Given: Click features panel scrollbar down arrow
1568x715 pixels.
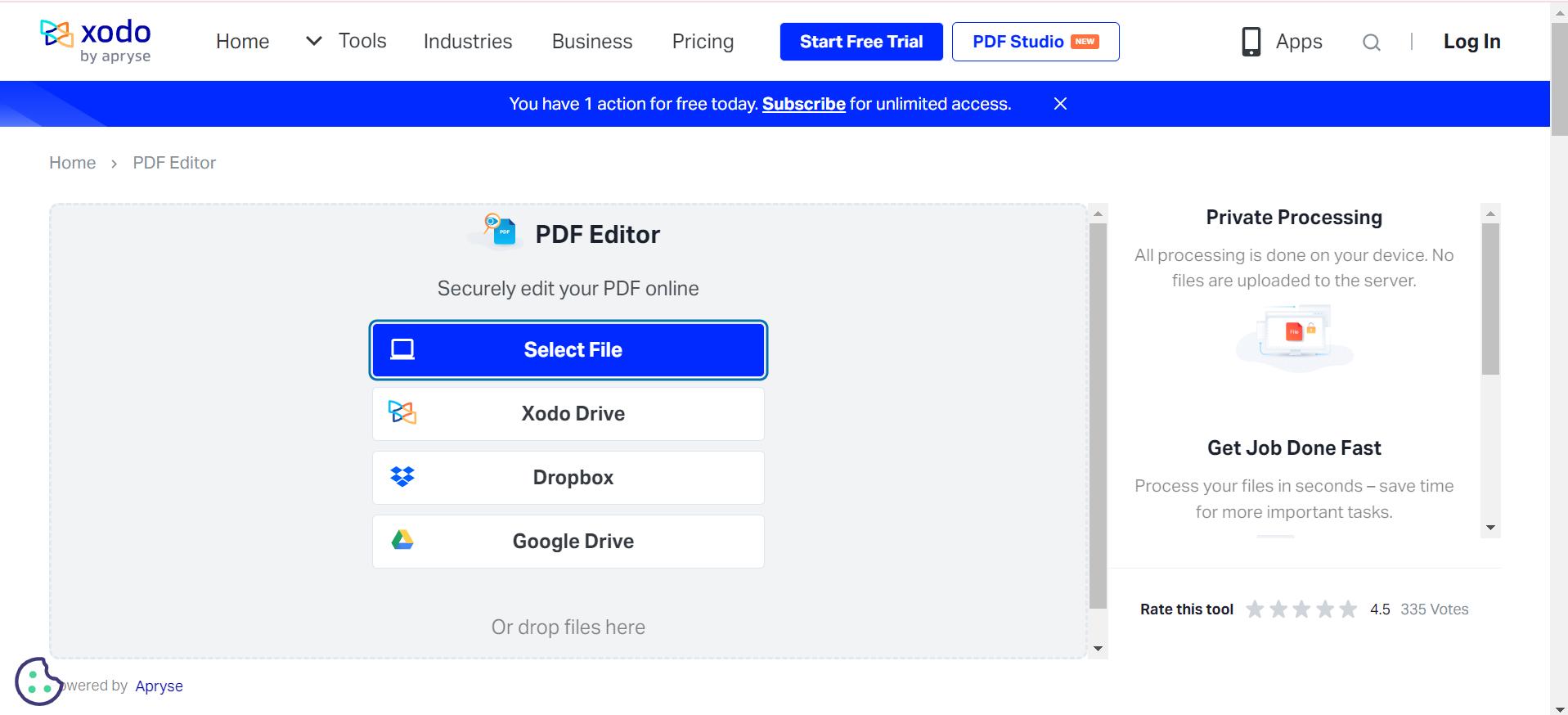Looking at the screenshot, I should point(1490,528).
